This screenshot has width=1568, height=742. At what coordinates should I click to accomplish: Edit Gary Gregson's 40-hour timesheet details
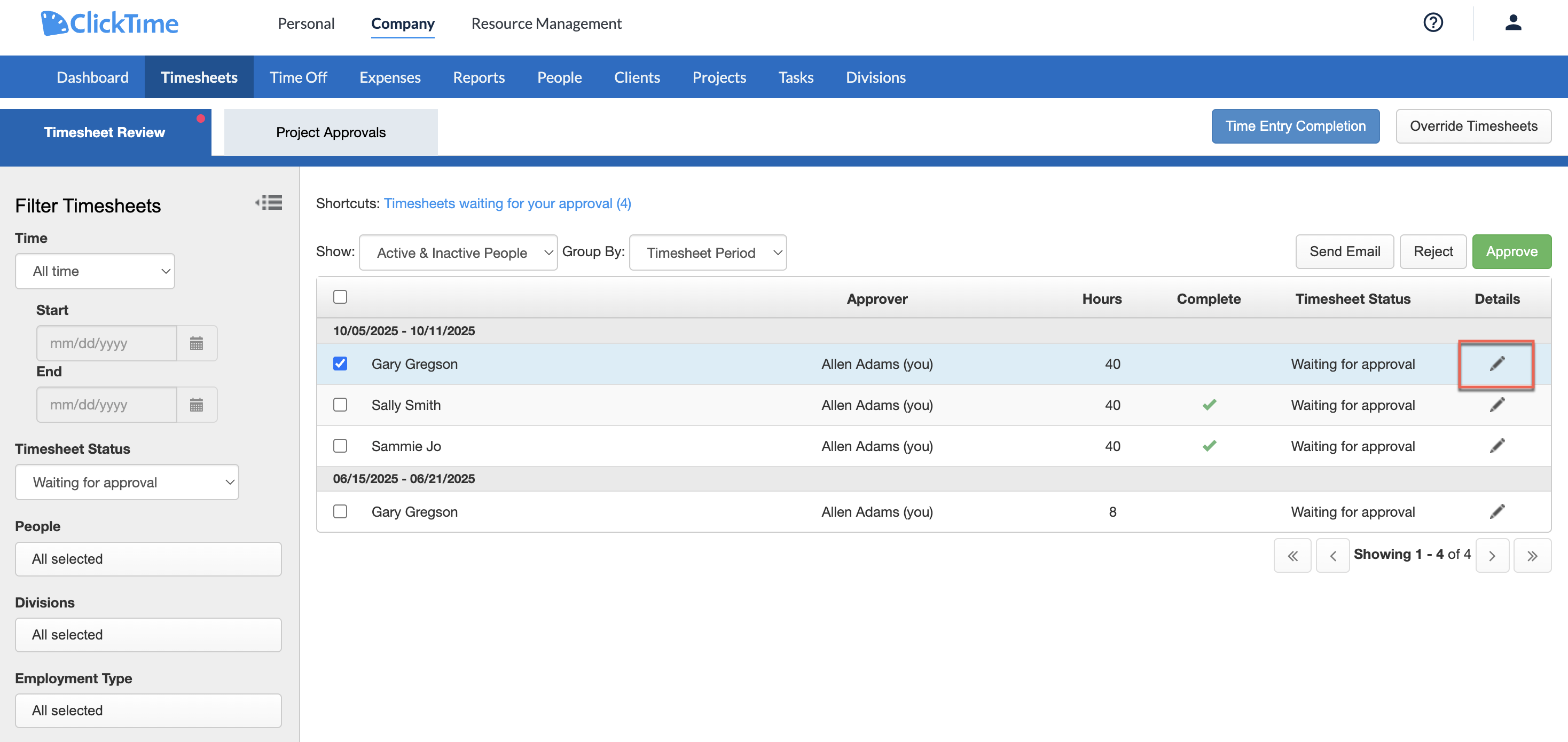[x=1497, y=364]
